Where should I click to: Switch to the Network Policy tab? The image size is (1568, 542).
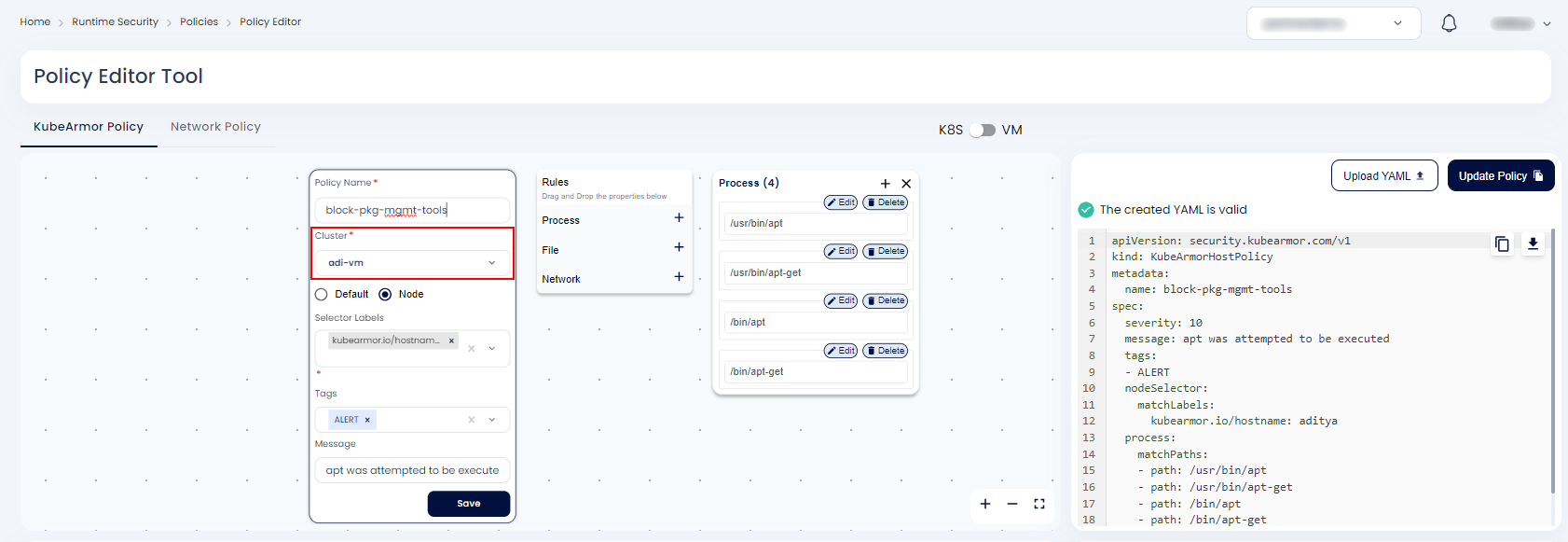(x=215, y=127)
